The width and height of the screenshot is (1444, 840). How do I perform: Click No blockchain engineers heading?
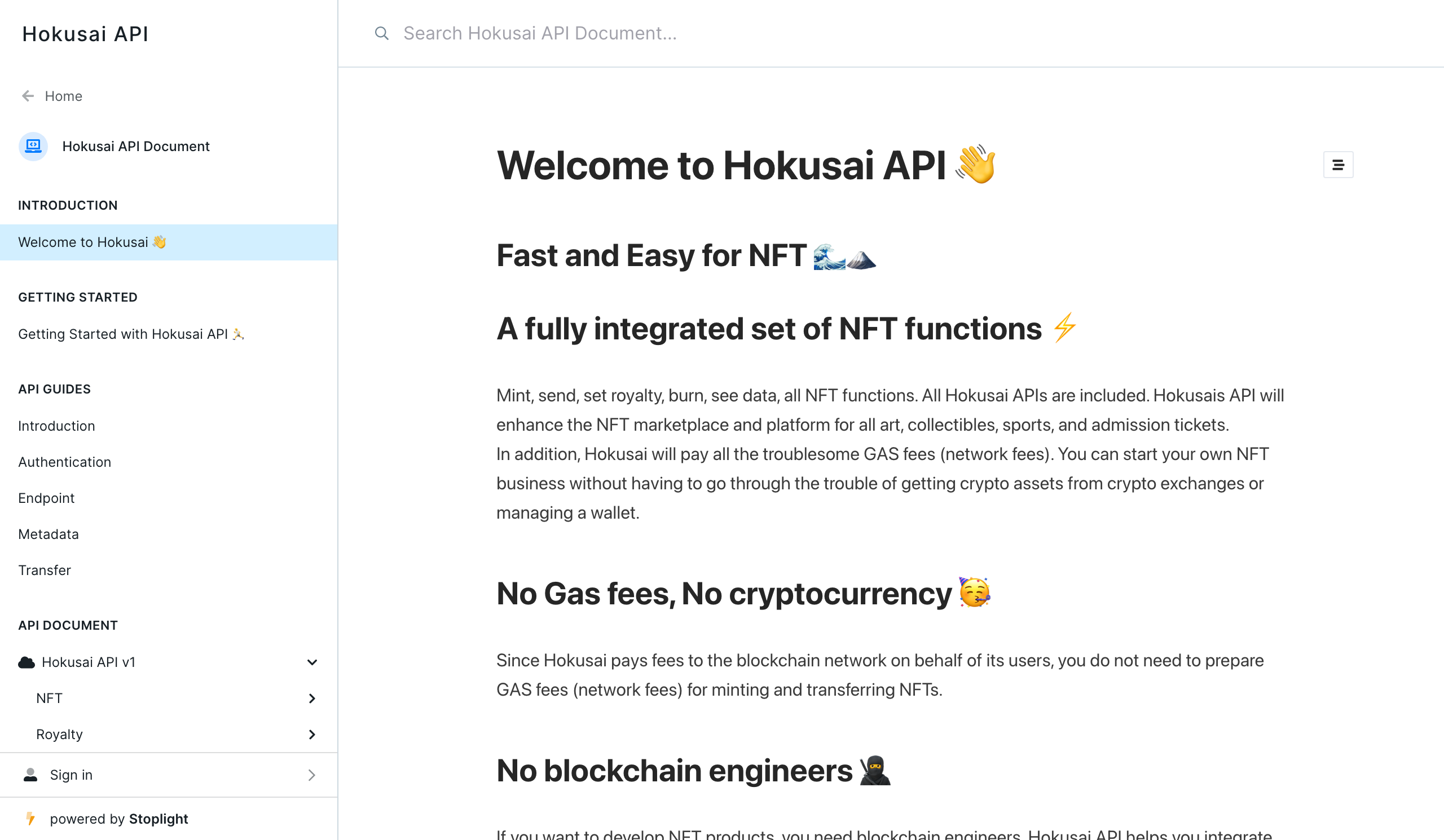click(693, 771)
